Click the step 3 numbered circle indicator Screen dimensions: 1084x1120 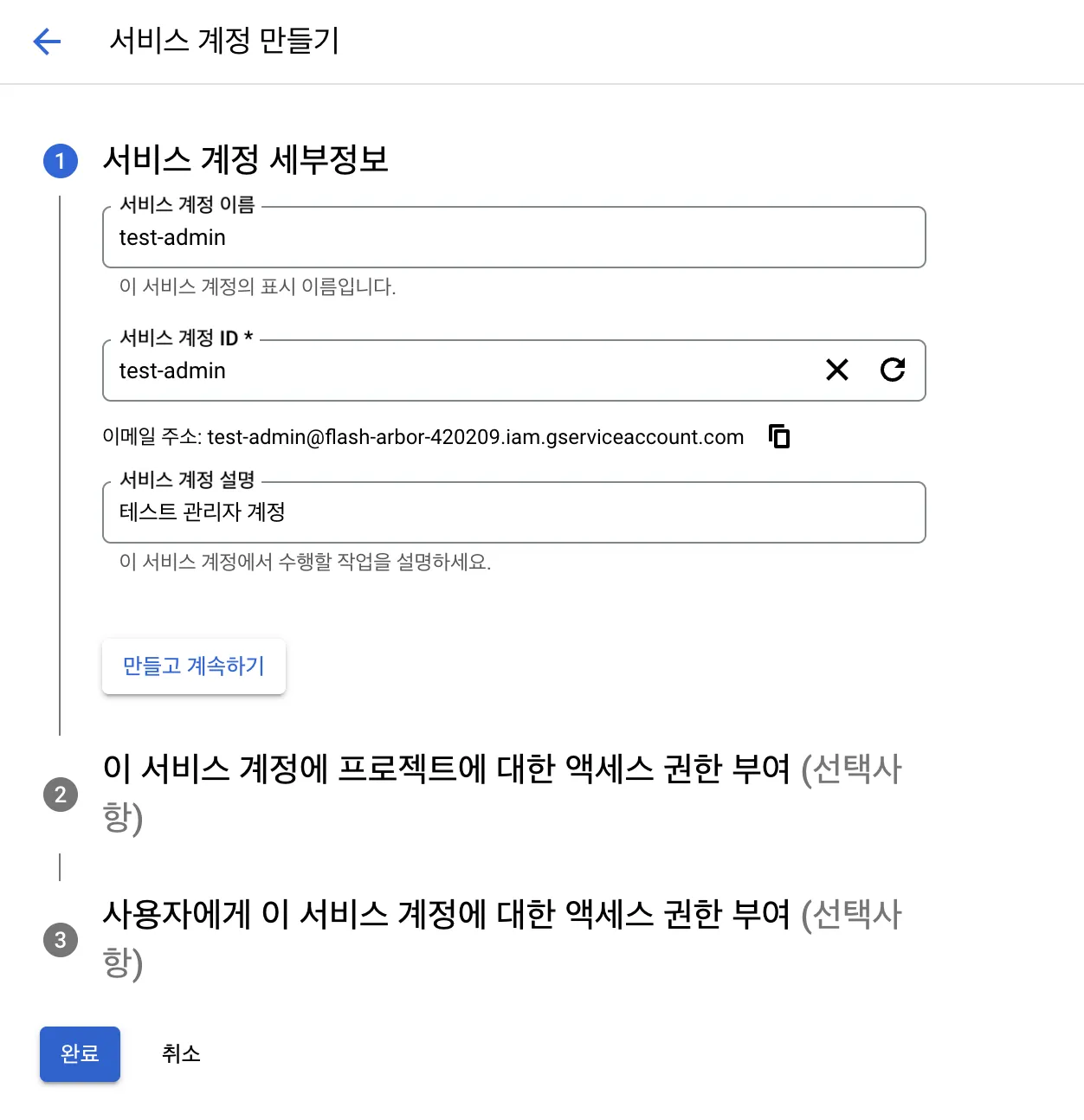[x=60, y=940]
